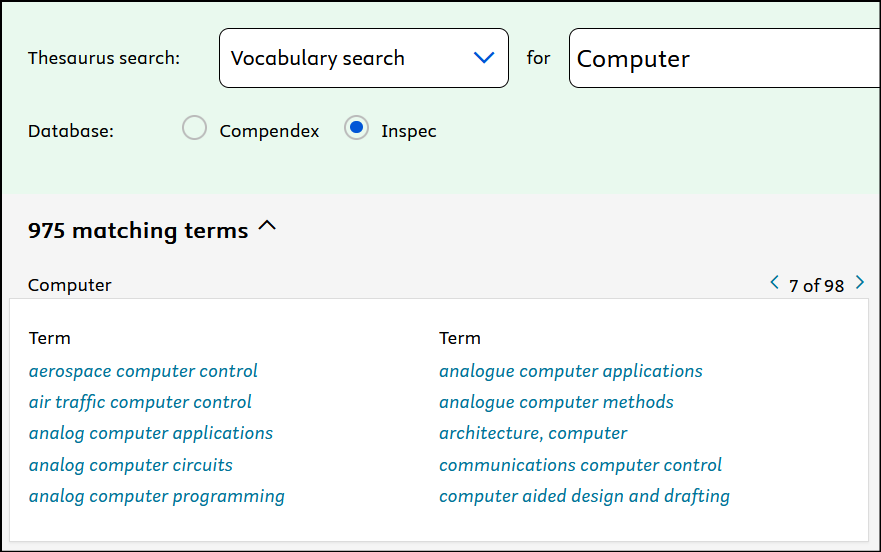881x552 pixels.
Task: Open the aerospace computer control term
Action: click(143, 371)
